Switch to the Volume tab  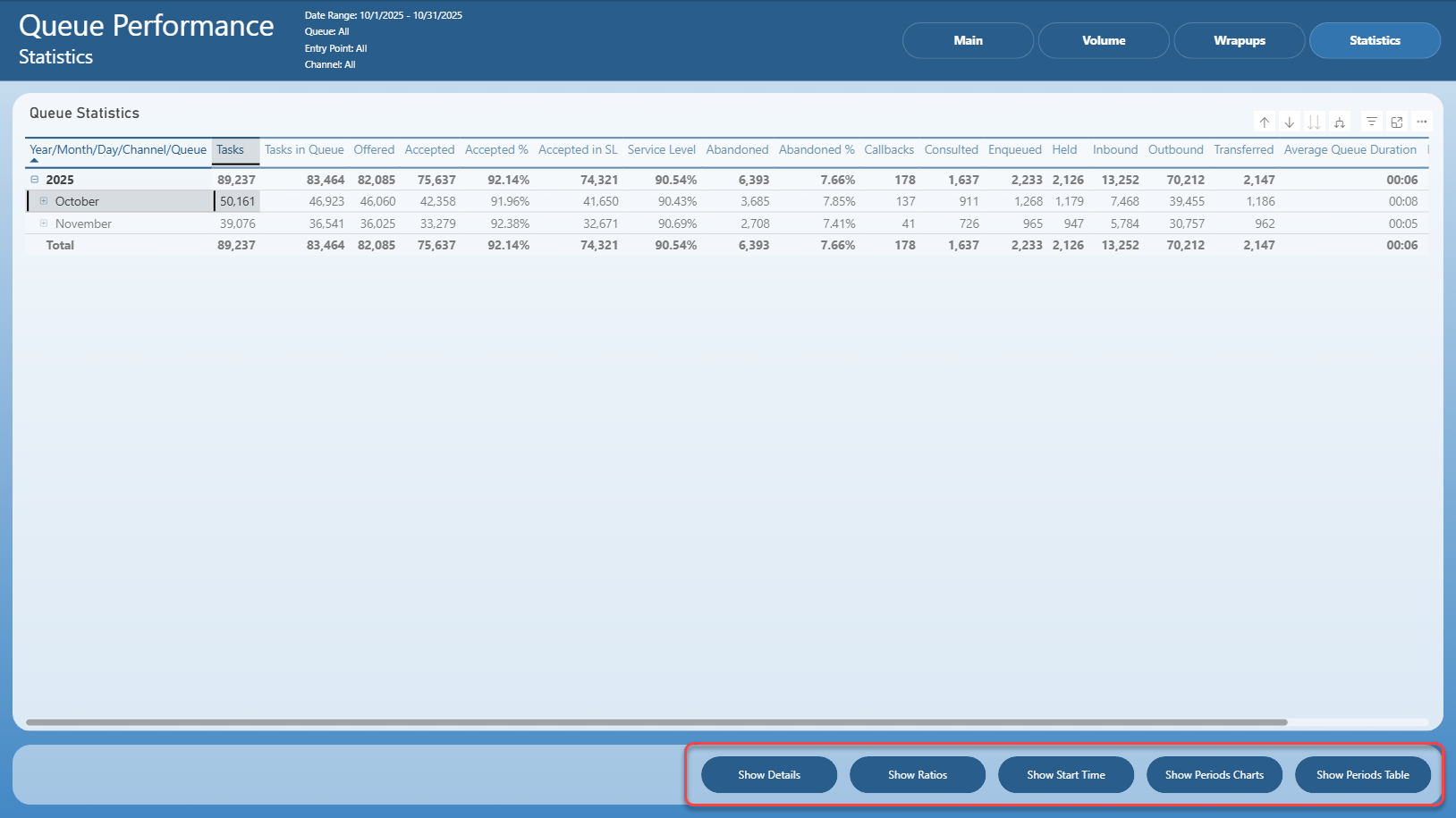tap(1104, 40)
